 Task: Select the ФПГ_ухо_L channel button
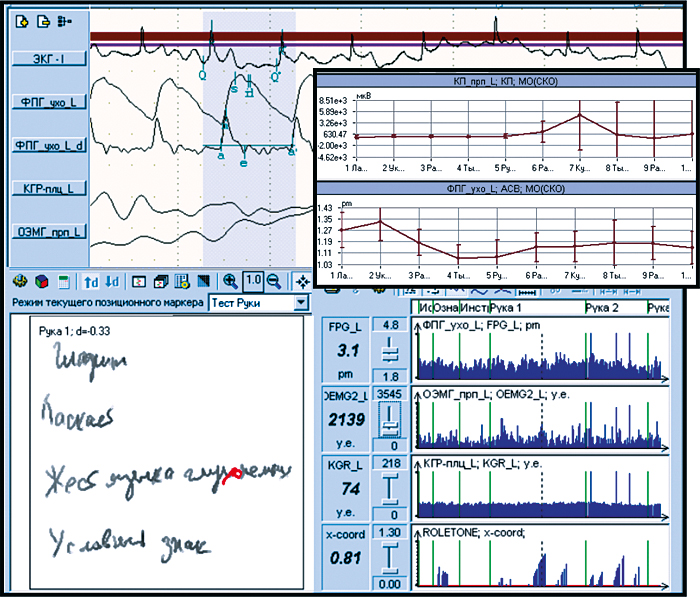(x=47, y=102)
